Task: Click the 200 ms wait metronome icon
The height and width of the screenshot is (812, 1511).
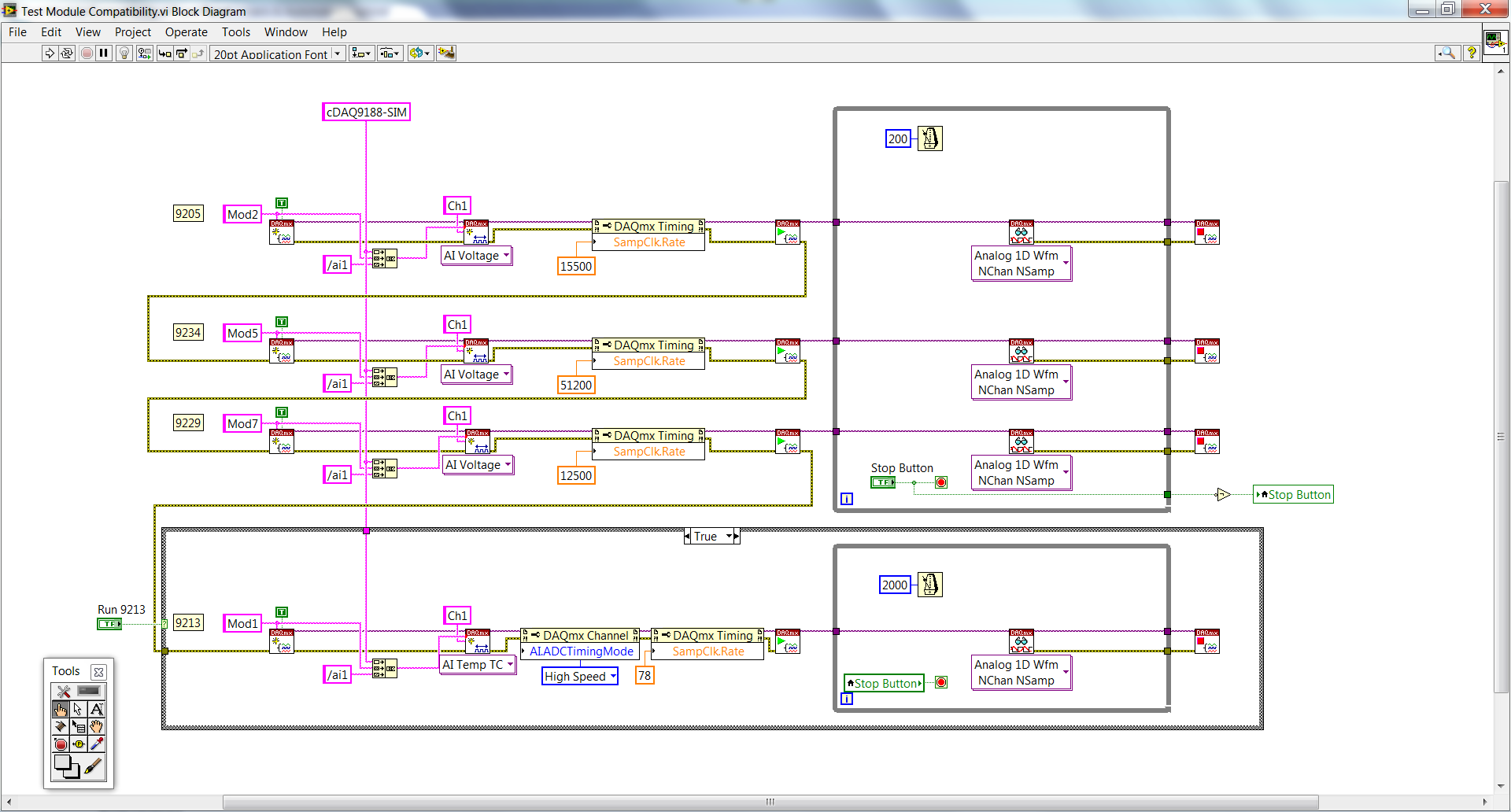Action: 930,138
